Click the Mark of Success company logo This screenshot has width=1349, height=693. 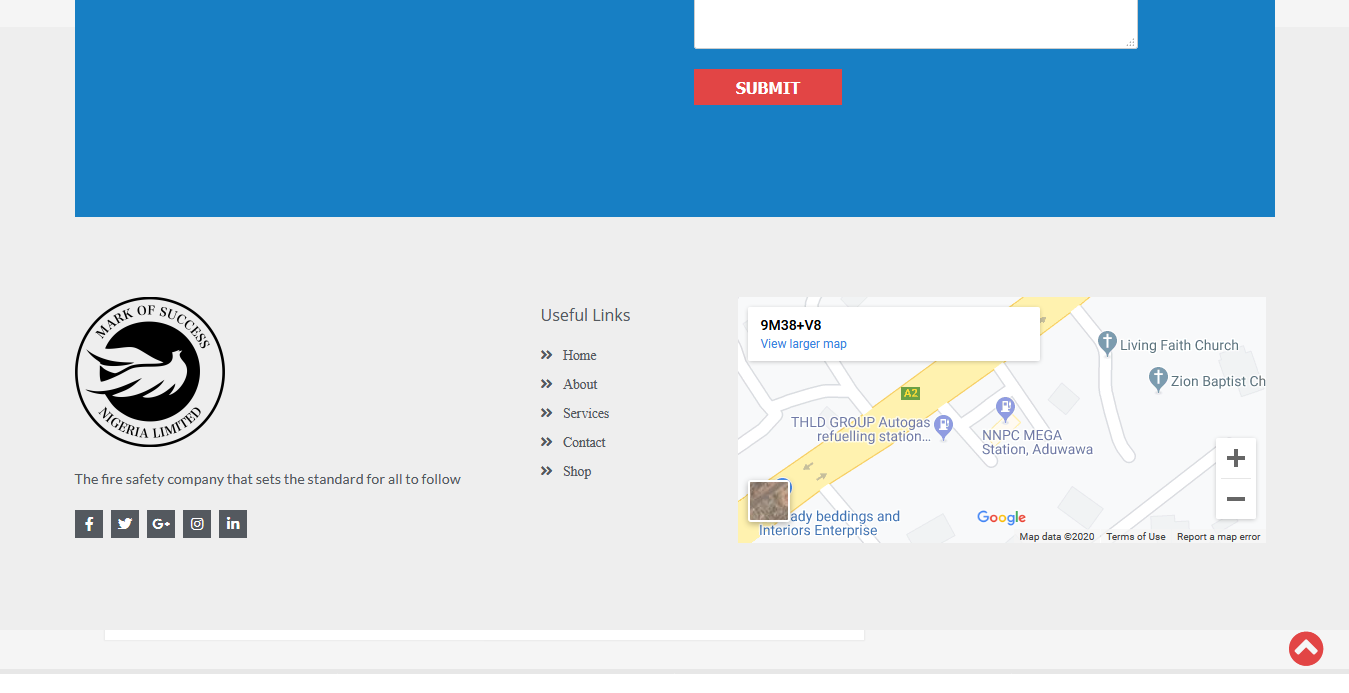click(x=150, y=371)
